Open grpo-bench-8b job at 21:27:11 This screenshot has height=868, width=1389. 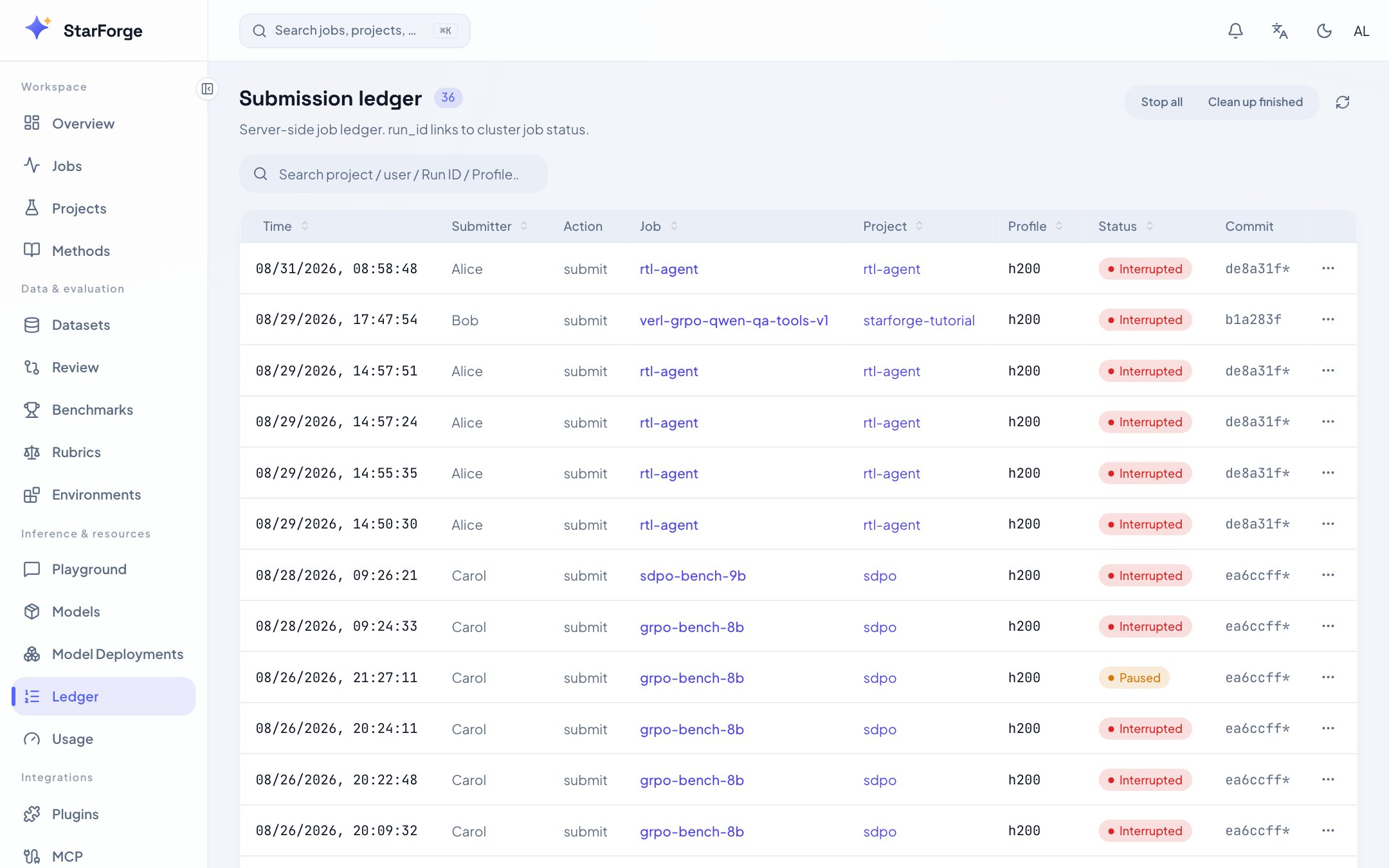click(x=692, y=678)
